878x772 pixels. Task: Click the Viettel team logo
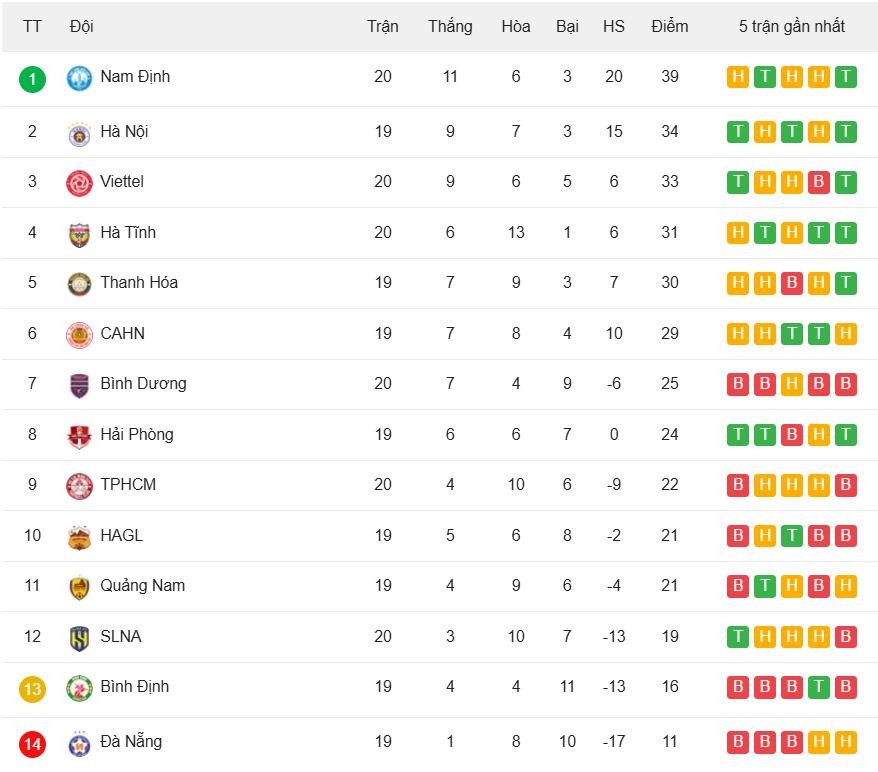click(x=79, y=183)
